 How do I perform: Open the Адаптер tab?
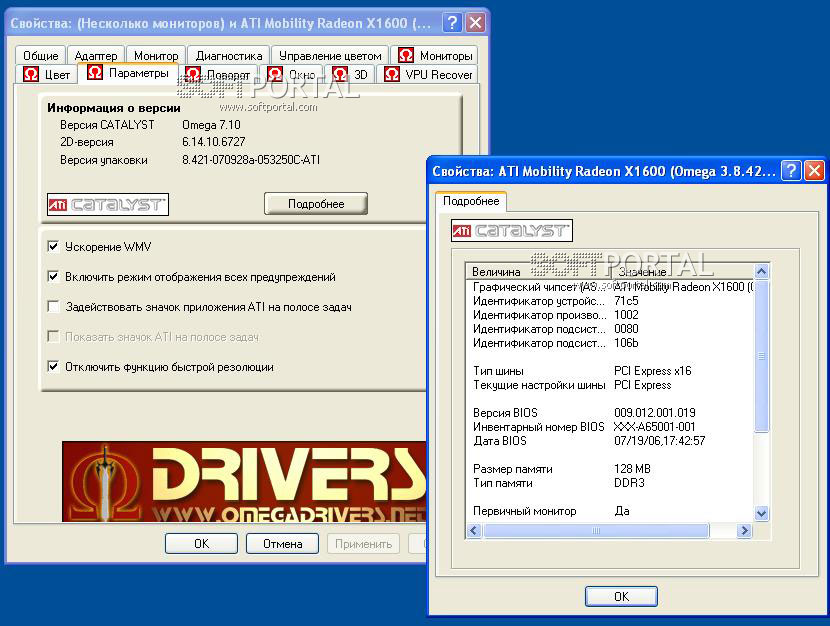coord(96,56)
